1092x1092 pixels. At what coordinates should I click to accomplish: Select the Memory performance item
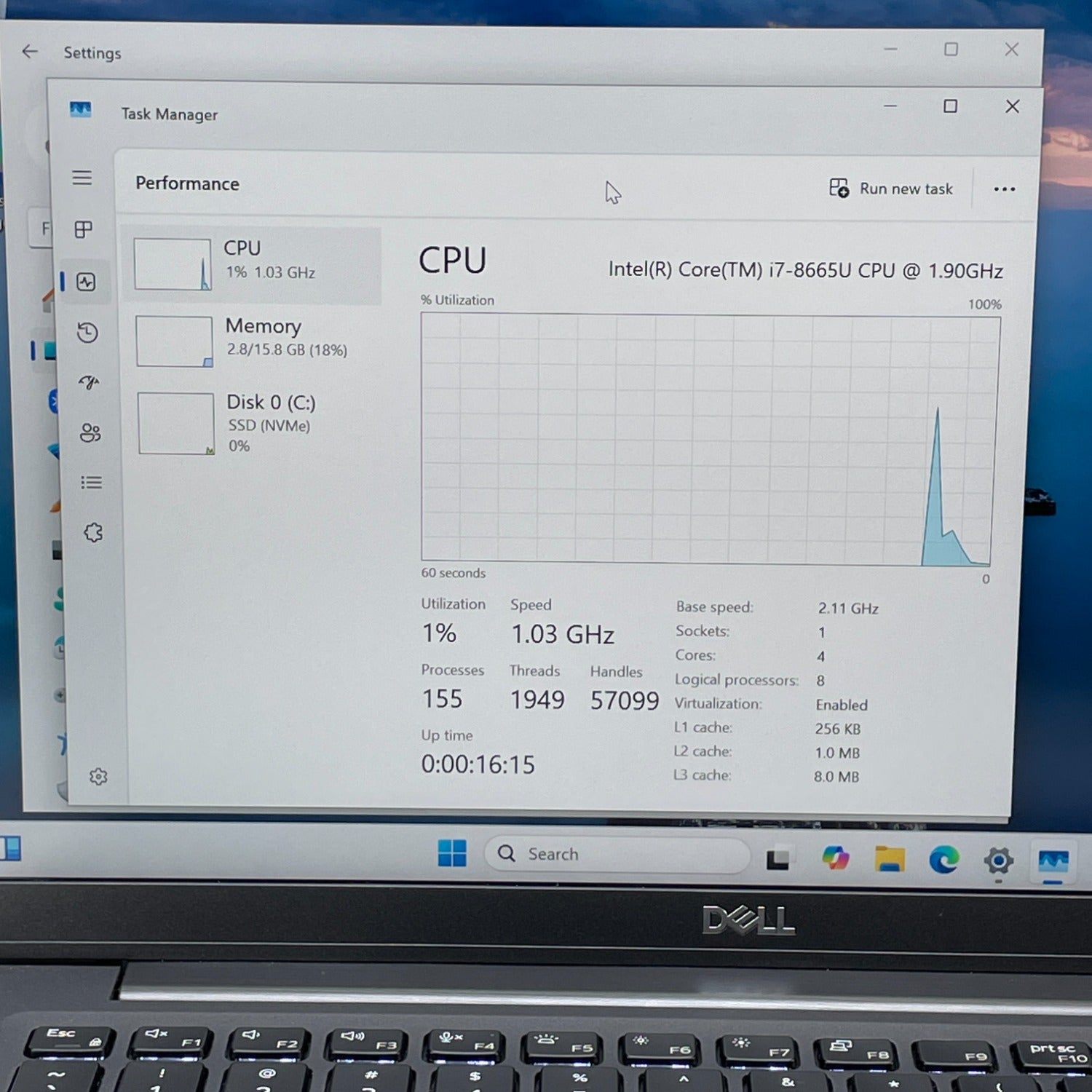coord(252,341)
